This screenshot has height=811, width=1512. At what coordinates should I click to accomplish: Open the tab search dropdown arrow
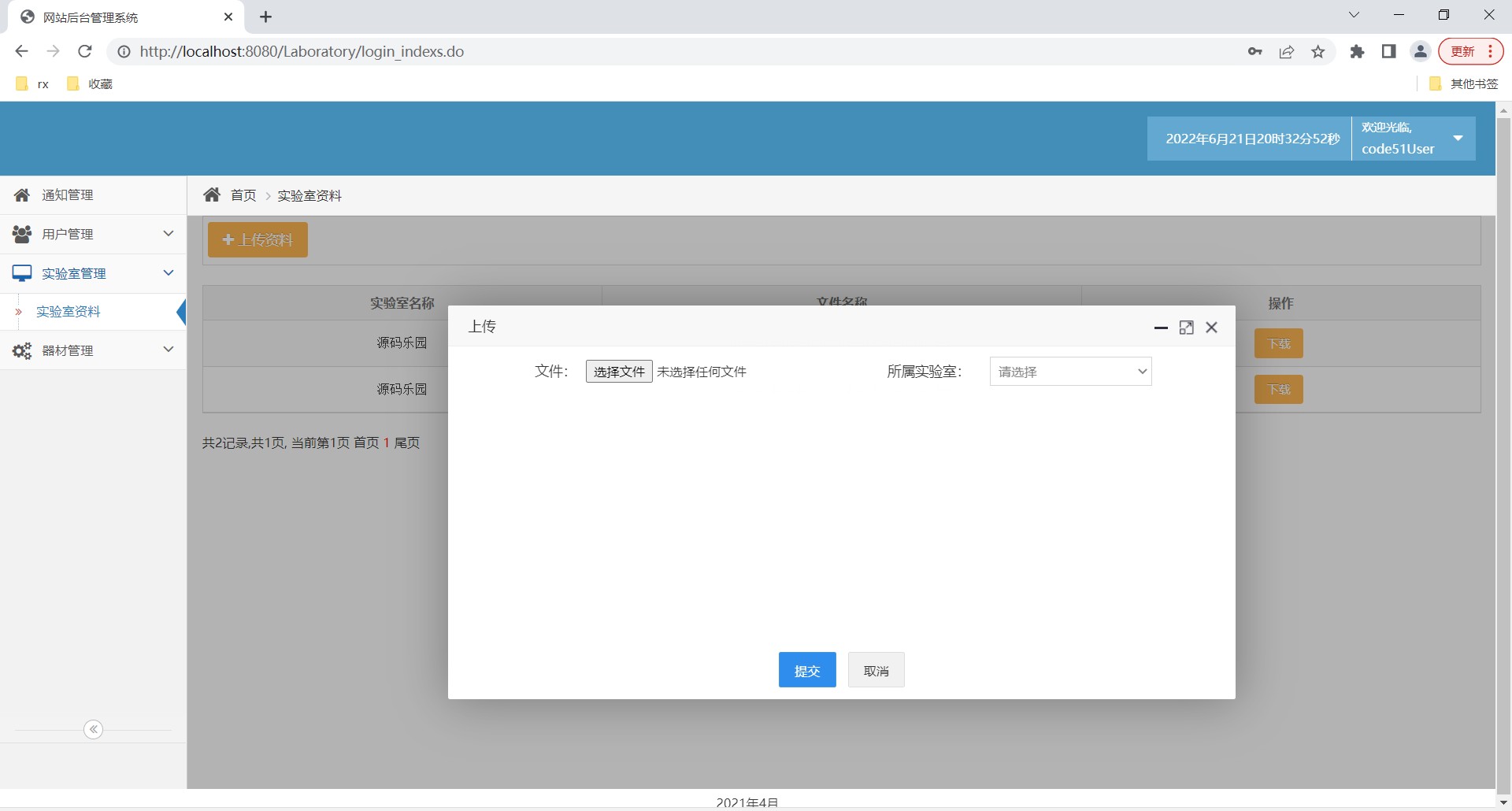point(1354,15)
